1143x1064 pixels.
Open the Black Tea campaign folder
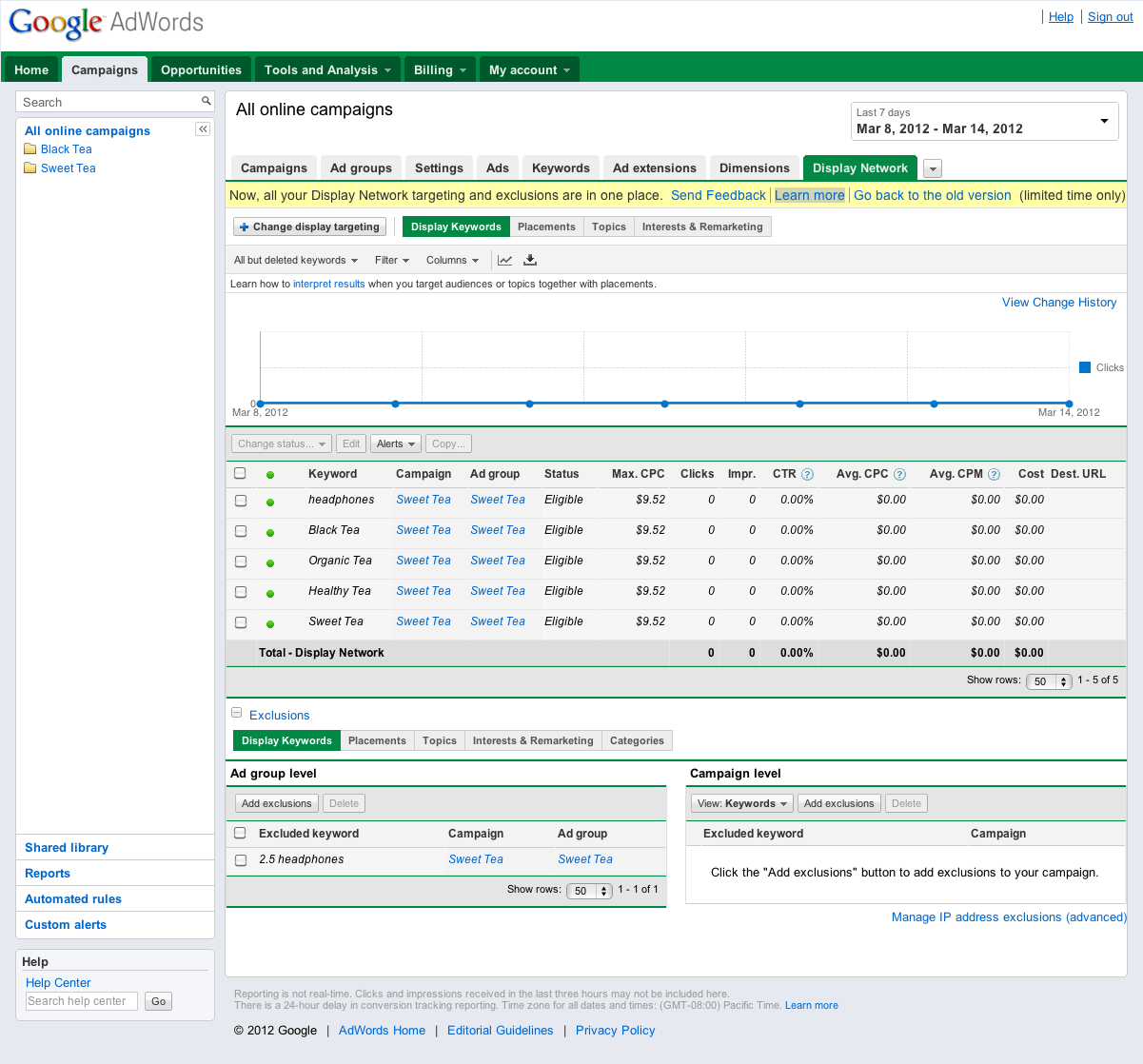tap(65, 148)
